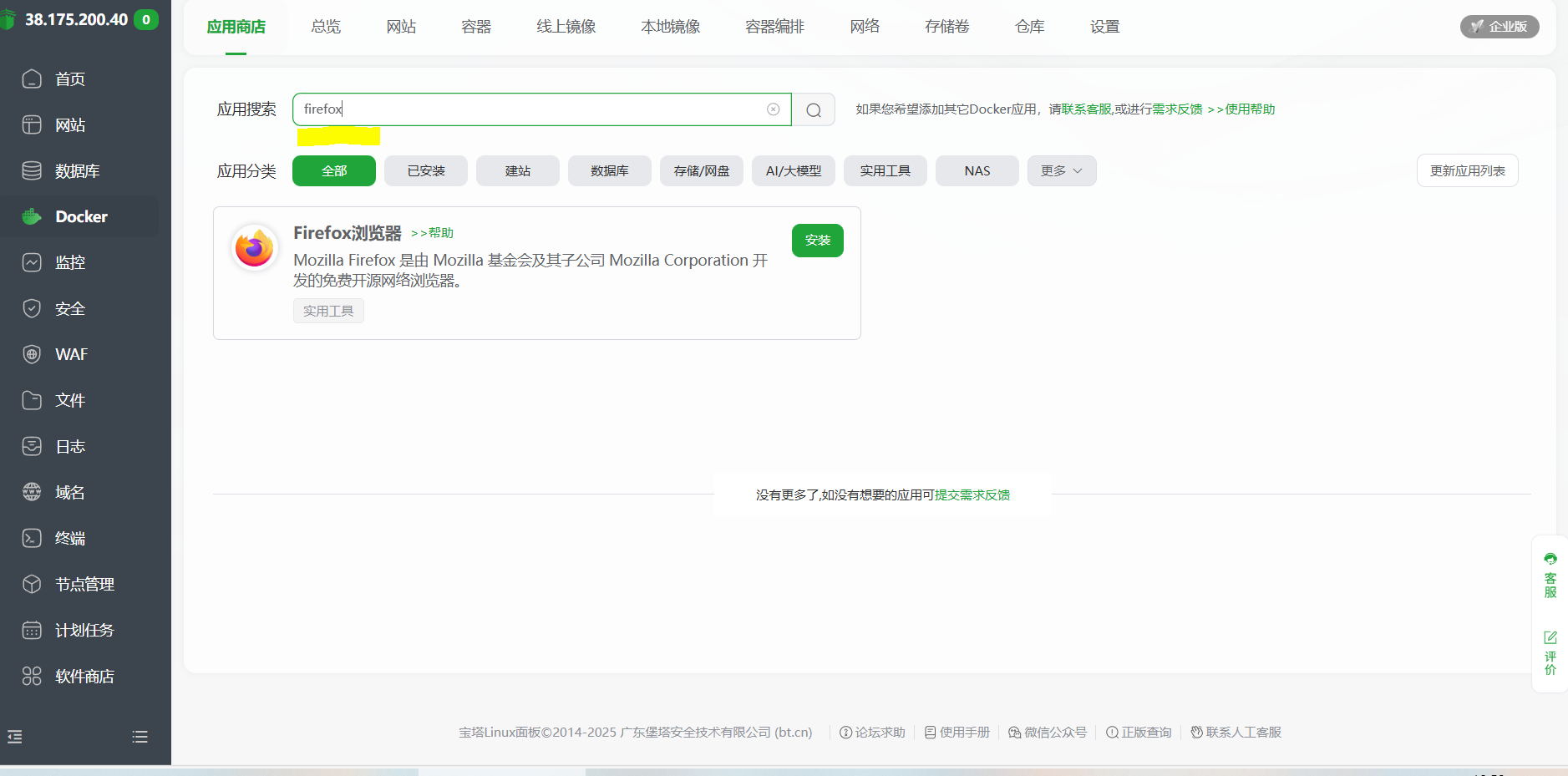Switch to the 本地镜像 tab

(x=670, y=27)
